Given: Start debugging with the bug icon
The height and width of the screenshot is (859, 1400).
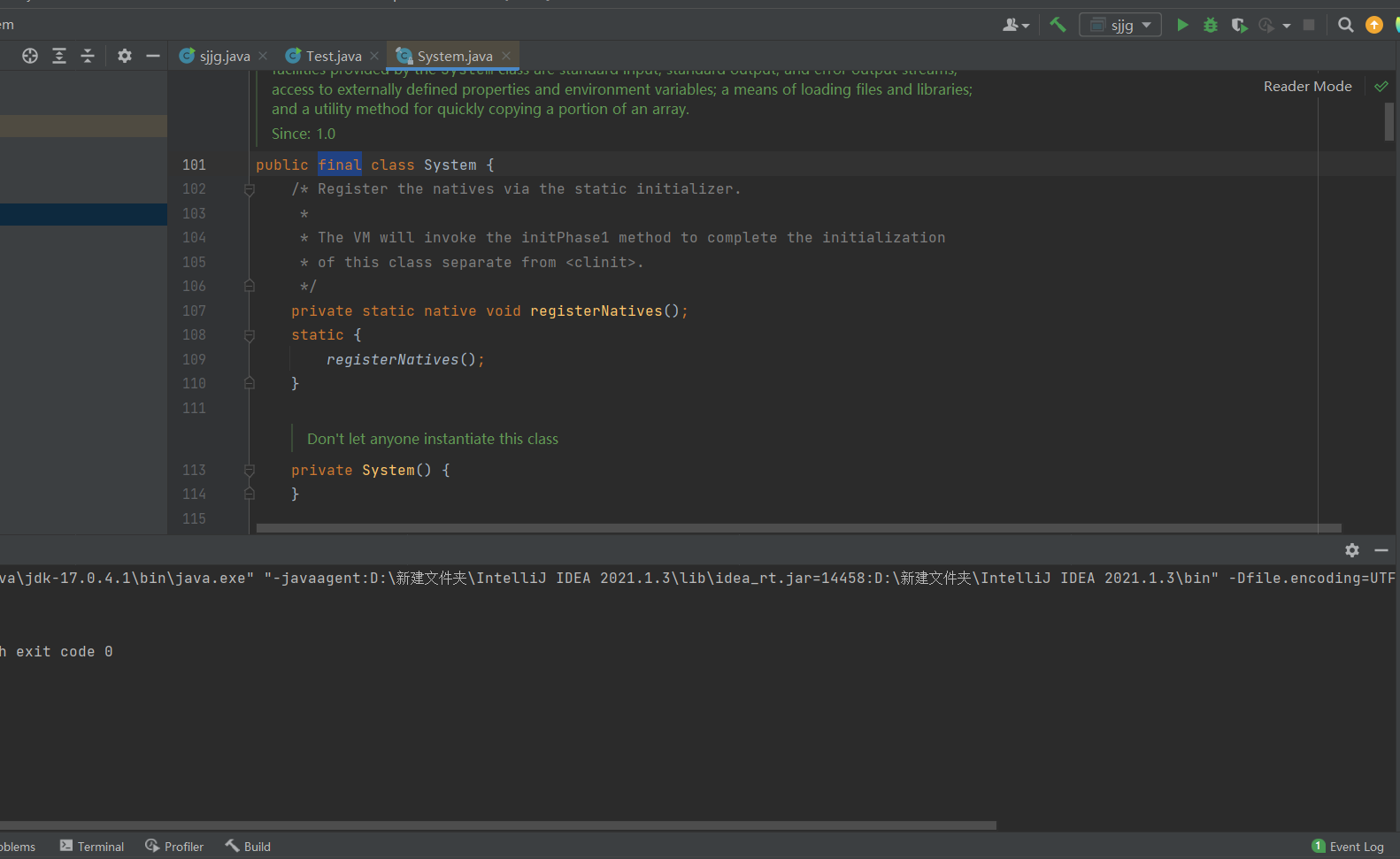Looking at the screenshot, I should (1211, 25).
